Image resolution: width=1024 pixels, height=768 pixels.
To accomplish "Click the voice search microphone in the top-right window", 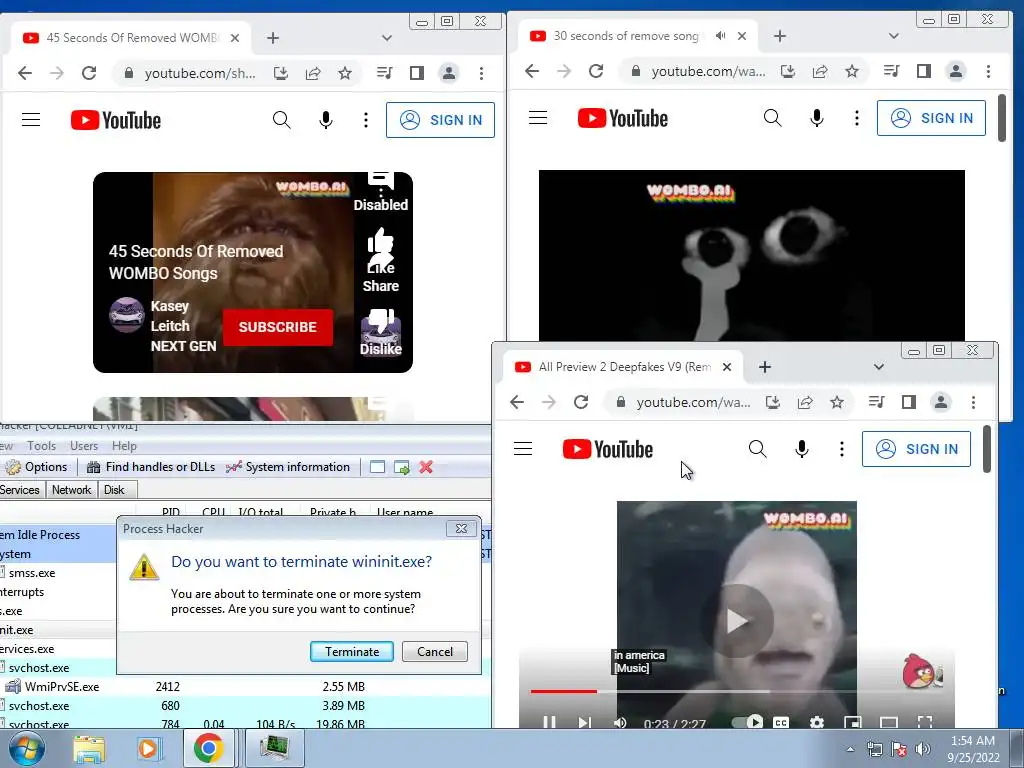I will (817, 118).
